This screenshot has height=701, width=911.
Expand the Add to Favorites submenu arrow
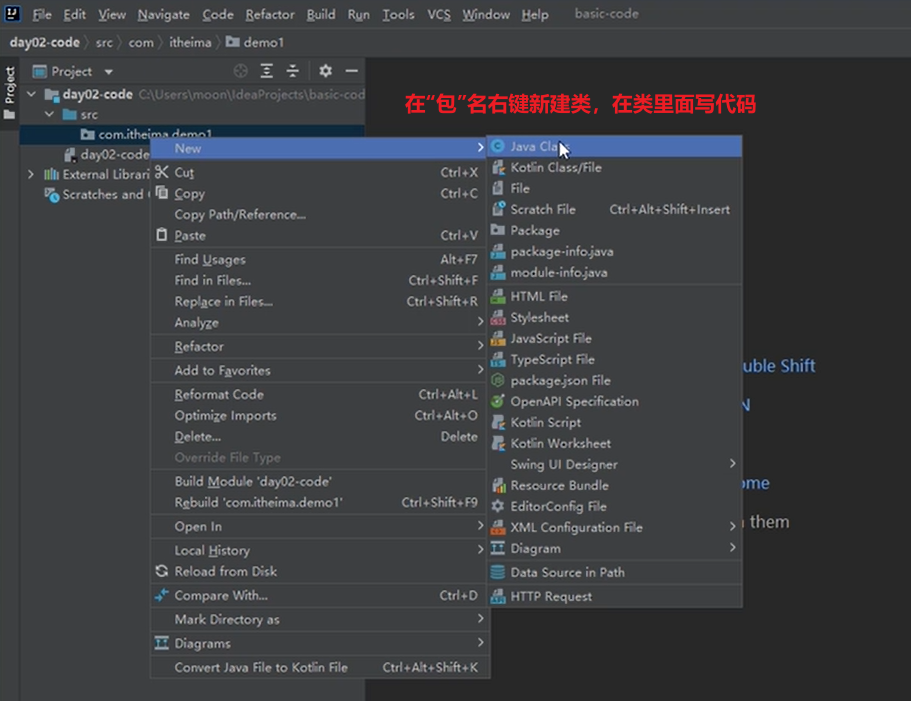pyautogui.click(x=480, y=369)
